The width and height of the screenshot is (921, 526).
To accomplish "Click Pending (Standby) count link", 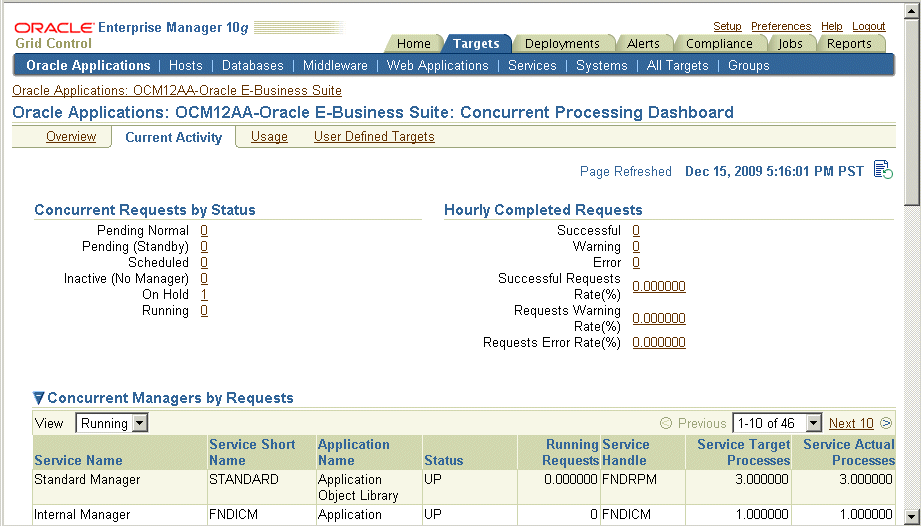I will 204,247.
